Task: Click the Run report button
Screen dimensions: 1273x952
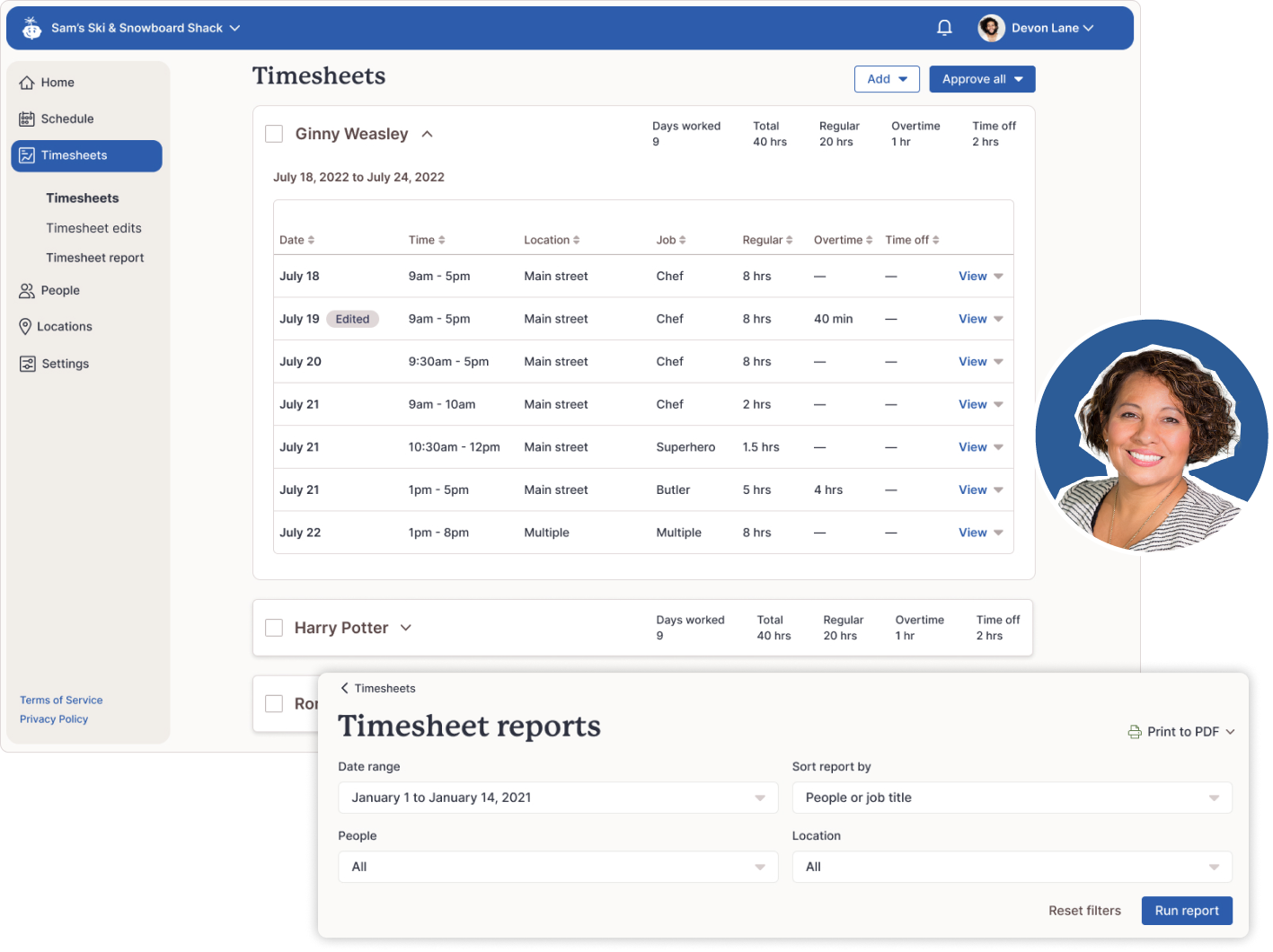Action: coord(1187,910)
